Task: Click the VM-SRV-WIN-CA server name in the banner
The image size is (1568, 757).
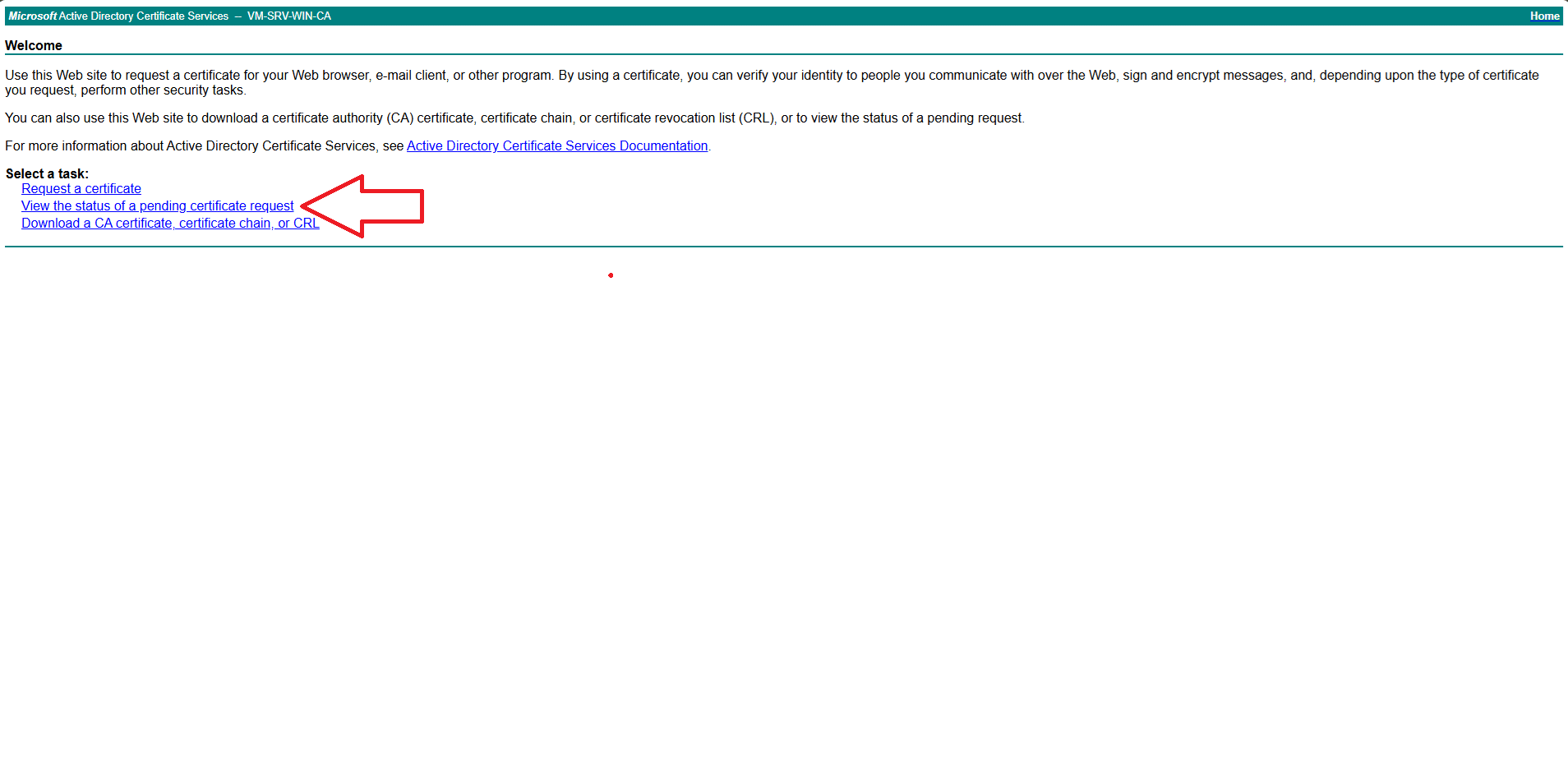Action: click(x=288, y=16)
